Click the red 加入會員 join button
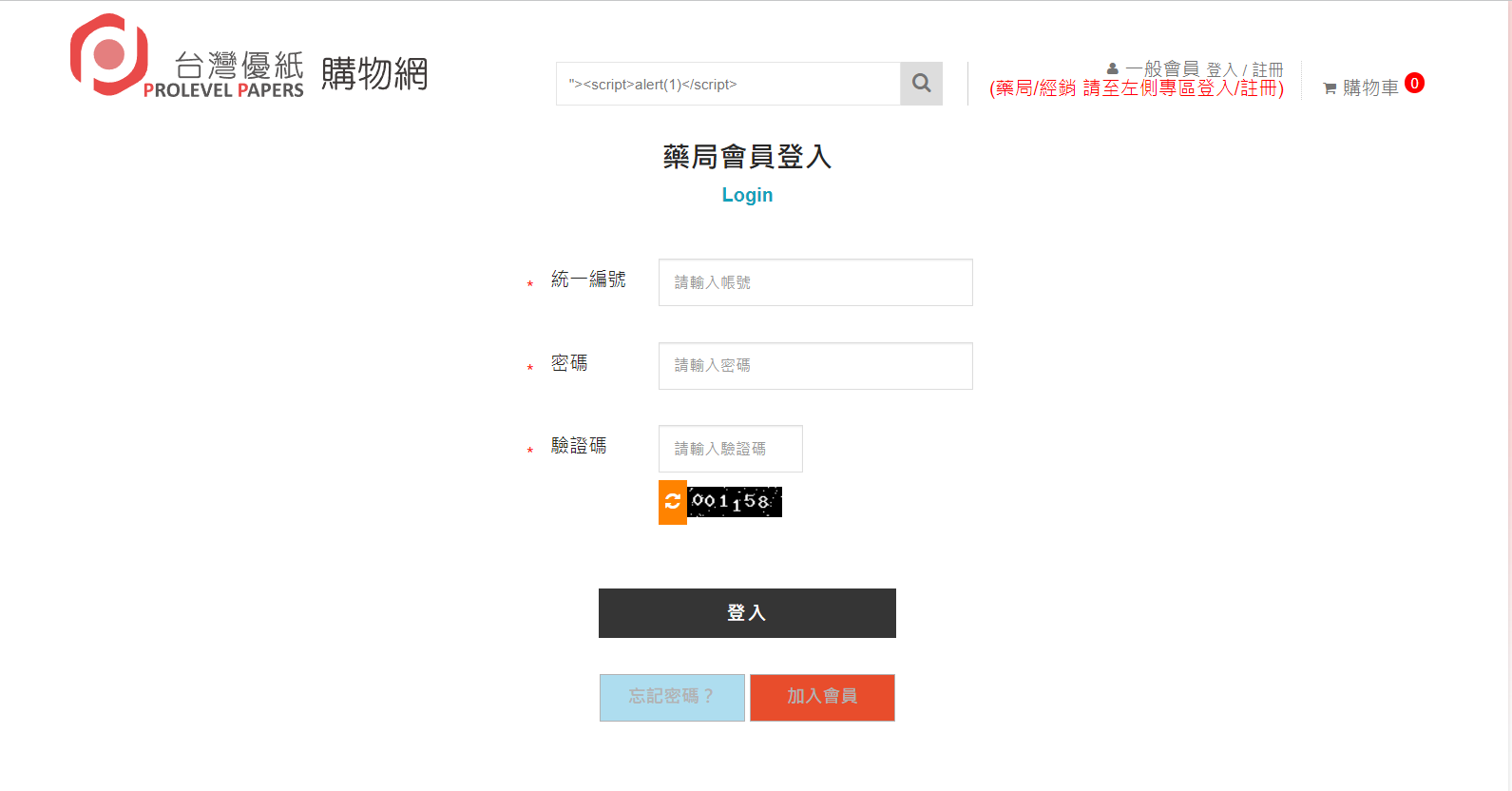1512x791 pixels. coord(822,698)
